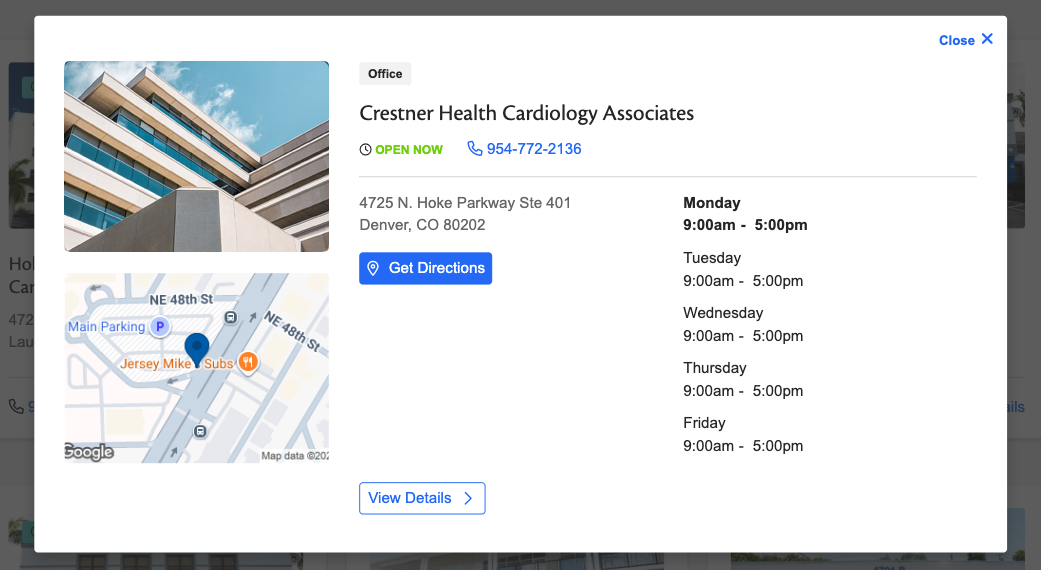Click the chevron arrow in View Details
The height and width of the screenshot is (570, 1041).
pyautogui.click(x=468, y=498)
